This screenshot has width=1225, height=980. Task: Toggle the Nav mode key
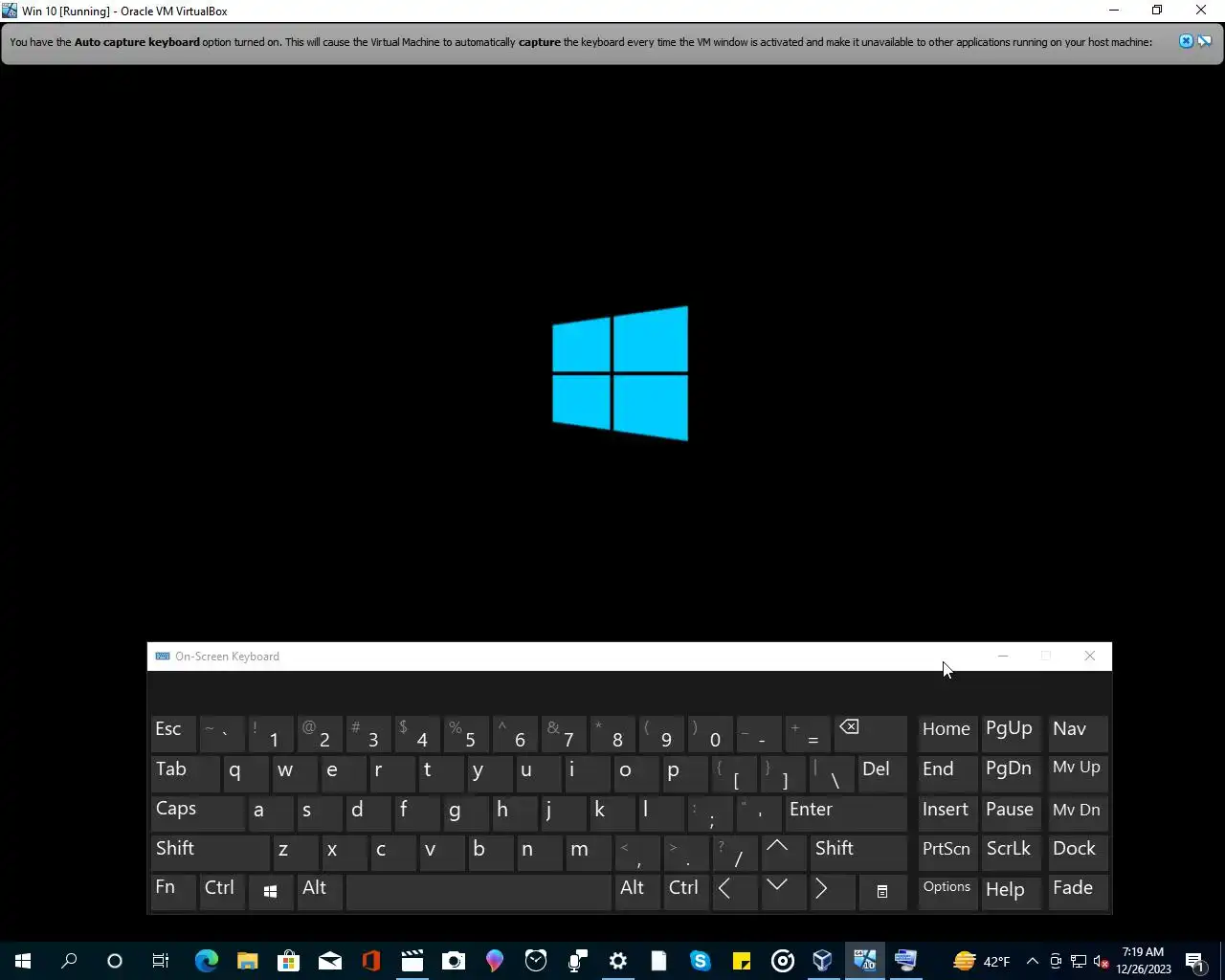tap(1078, 733)
